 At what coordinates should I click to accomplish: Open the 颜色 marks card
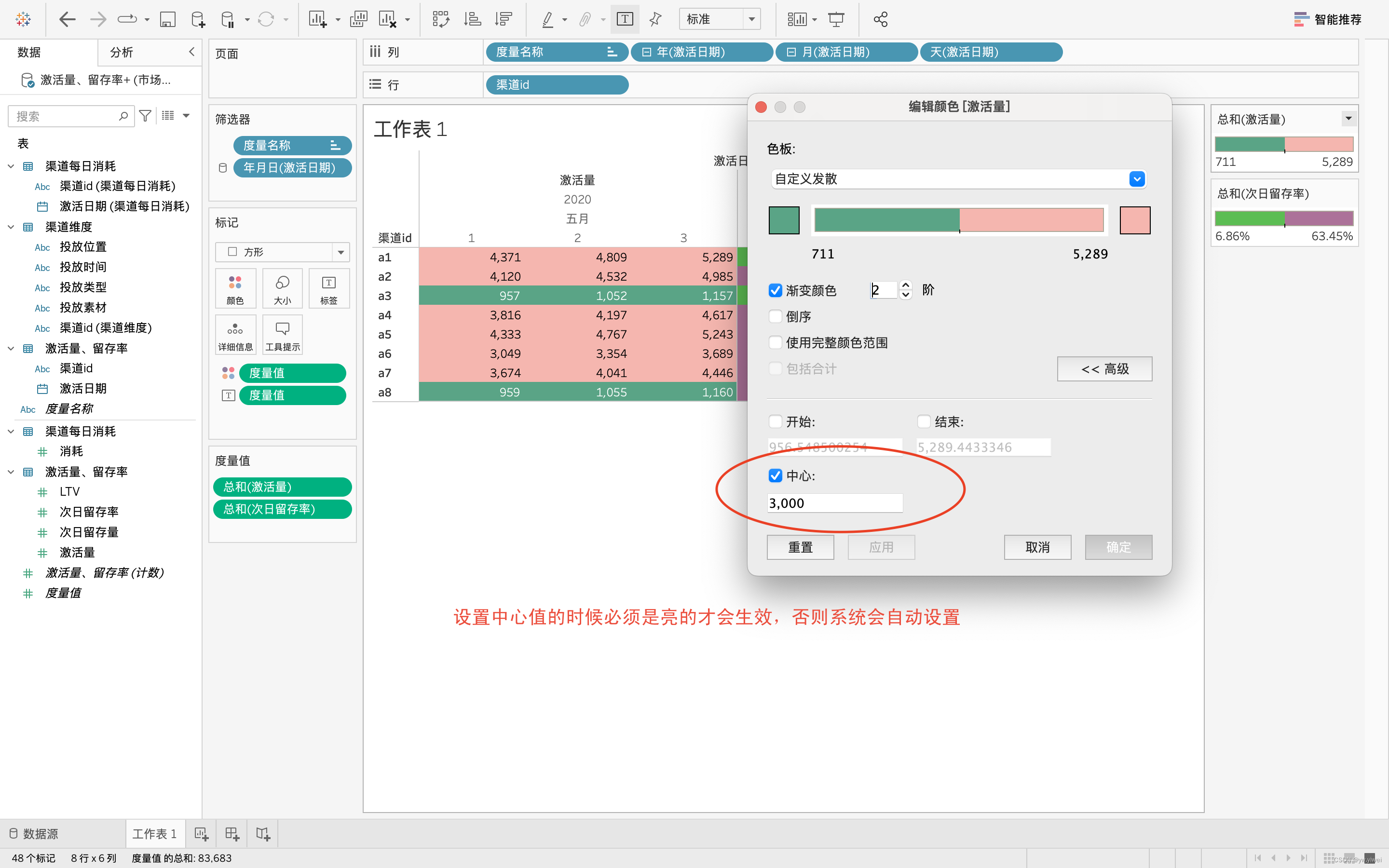(x=235, y=289)
